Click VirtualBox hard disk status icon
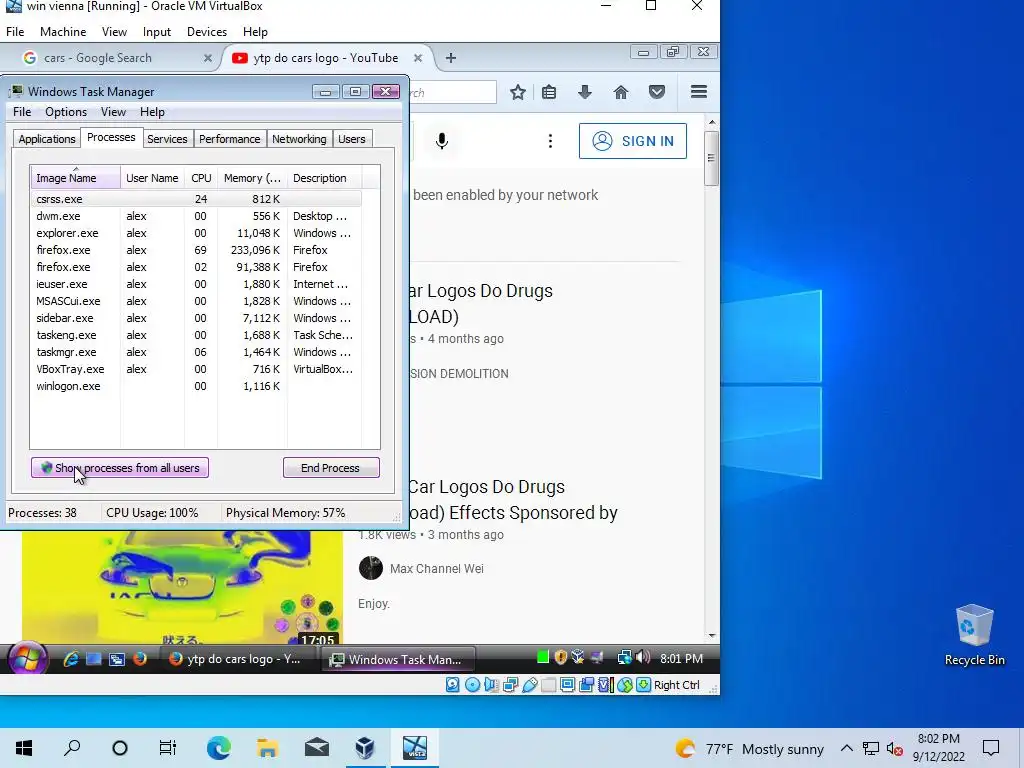Image resolution: width=1024 pixels, height=768 pixels. tap(453, 684)
